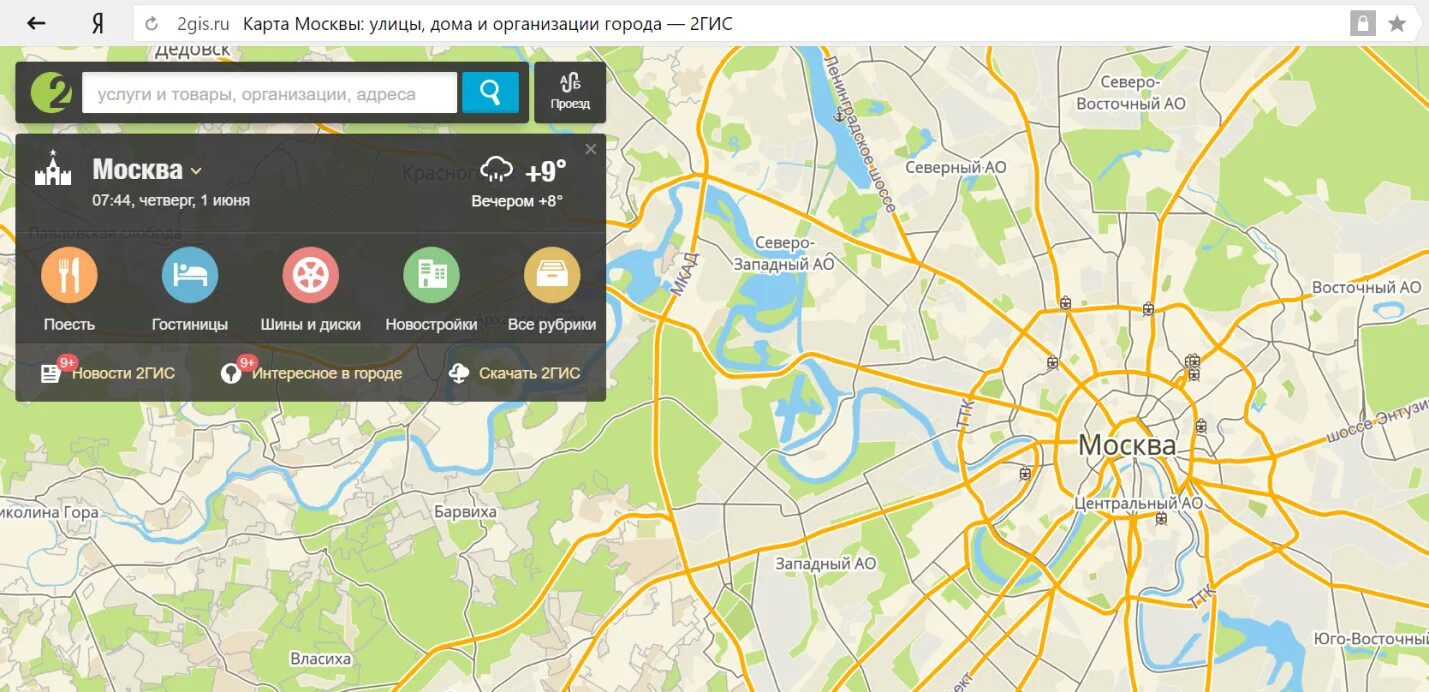Open the Поесть fork-and-knife category

tap(69, 275)
